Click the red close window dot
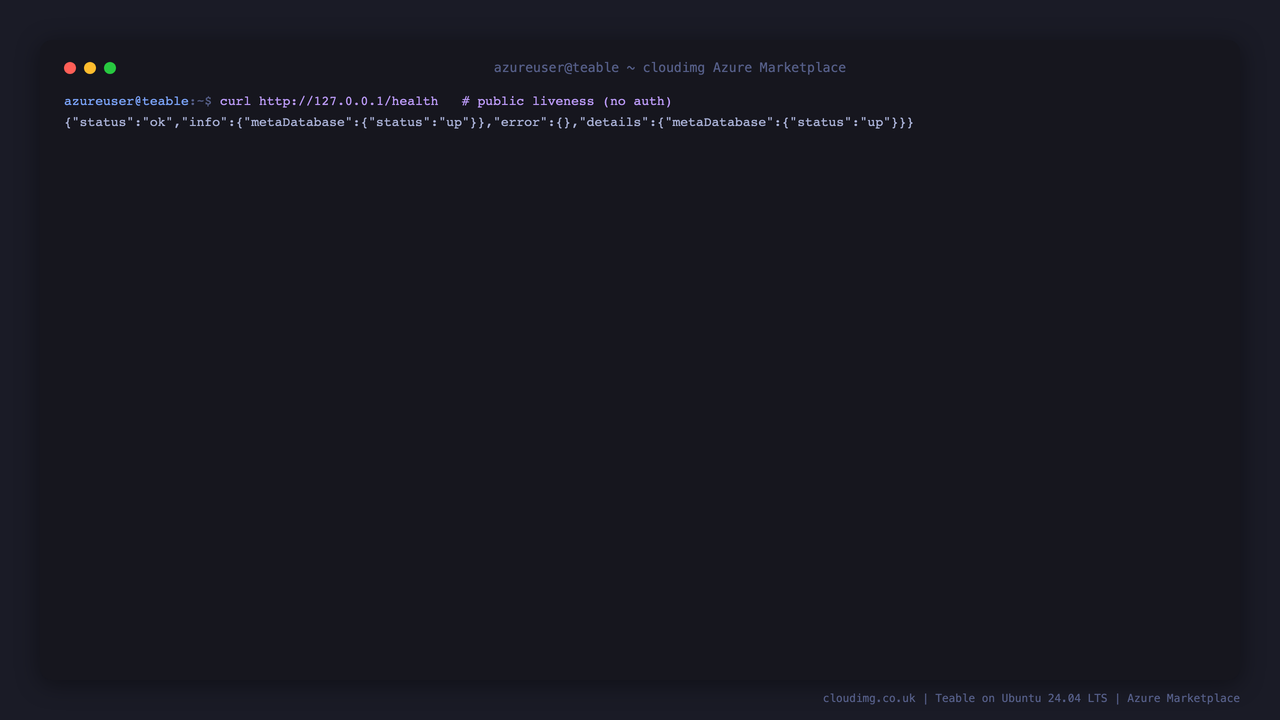 point(70,68)
